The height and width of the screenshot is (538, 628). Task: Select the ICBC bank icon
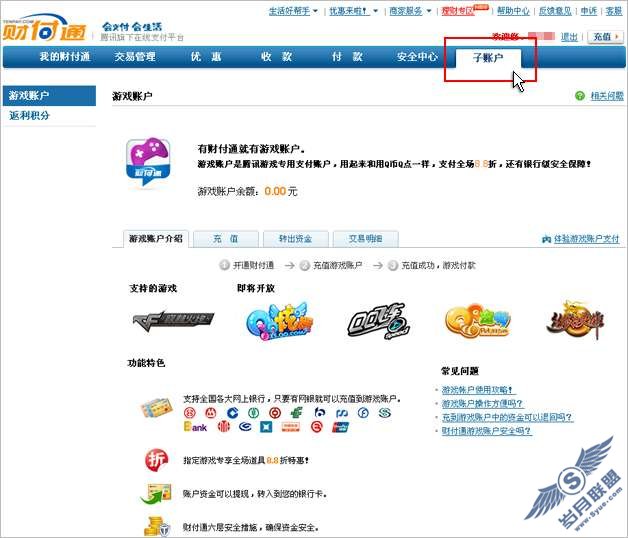coord(189,413)
